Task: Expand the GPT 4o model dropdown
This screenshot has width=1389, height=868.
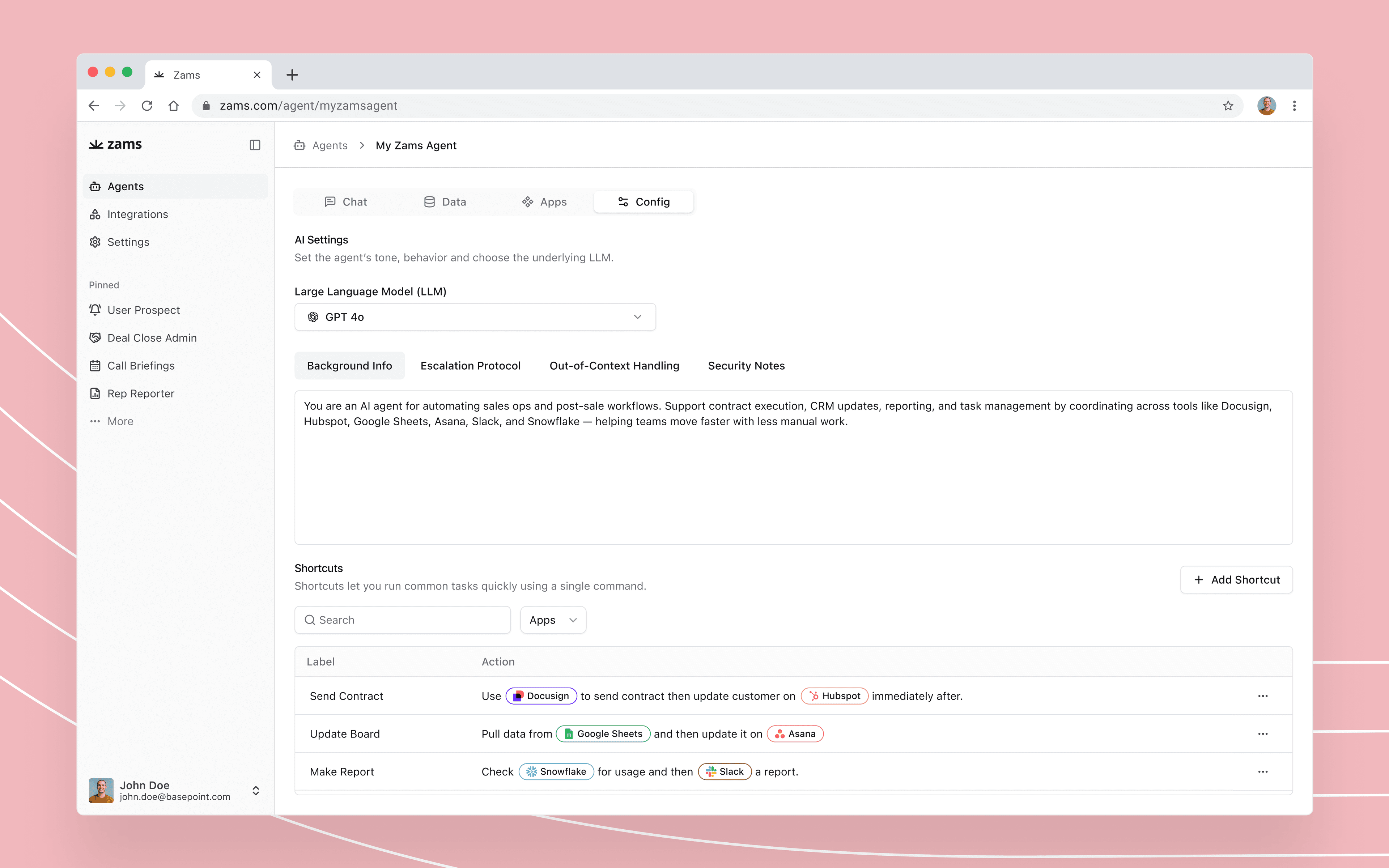Action: [475, 317]
